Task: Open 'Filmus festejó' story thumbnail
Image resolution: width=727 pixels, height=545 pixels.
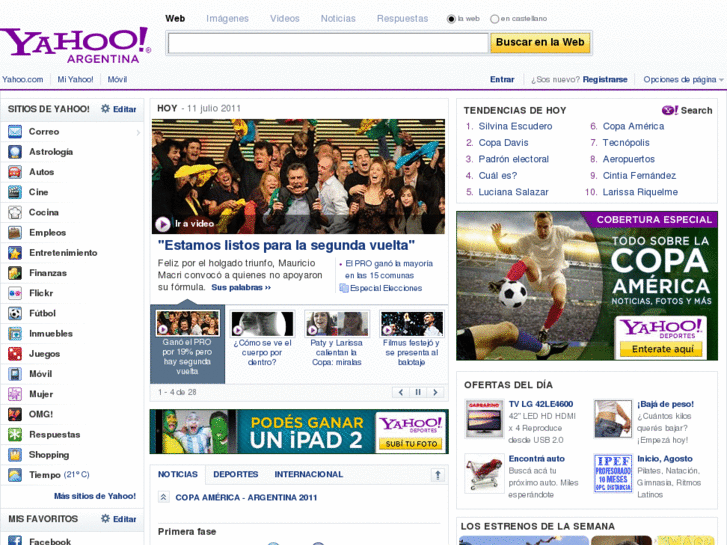Action: [412, 323]
